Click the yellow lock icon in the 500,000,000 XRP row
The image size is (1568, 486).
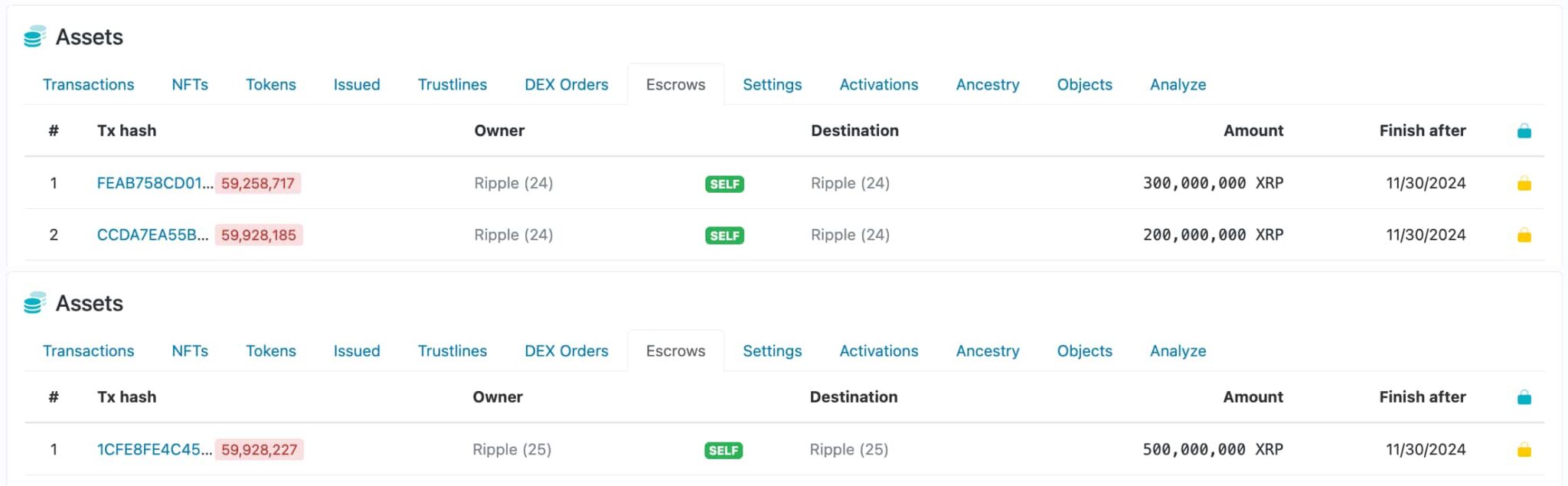pos(1524,450)
